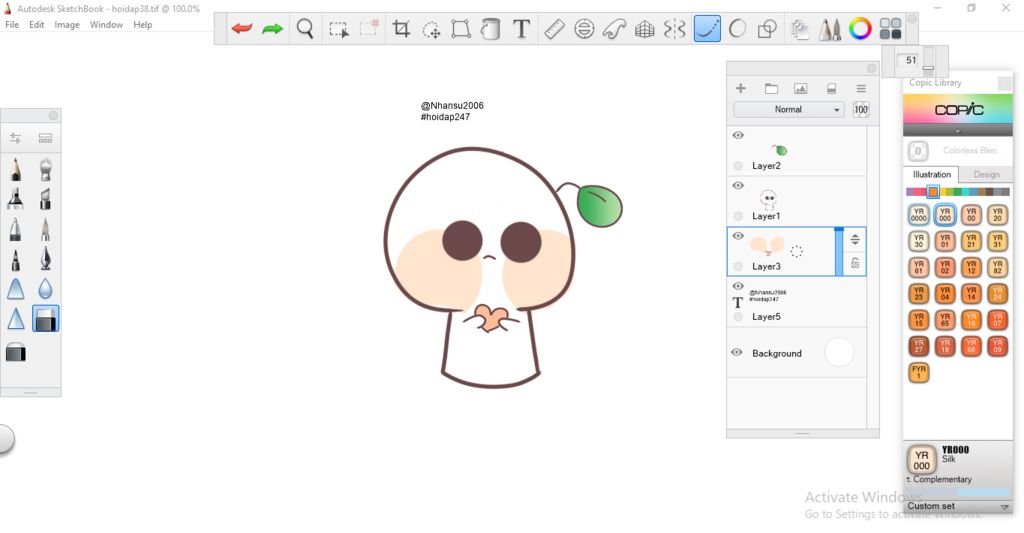Open the Window menu
Viewport: 1024px width, 533px height.
(106, 25)
